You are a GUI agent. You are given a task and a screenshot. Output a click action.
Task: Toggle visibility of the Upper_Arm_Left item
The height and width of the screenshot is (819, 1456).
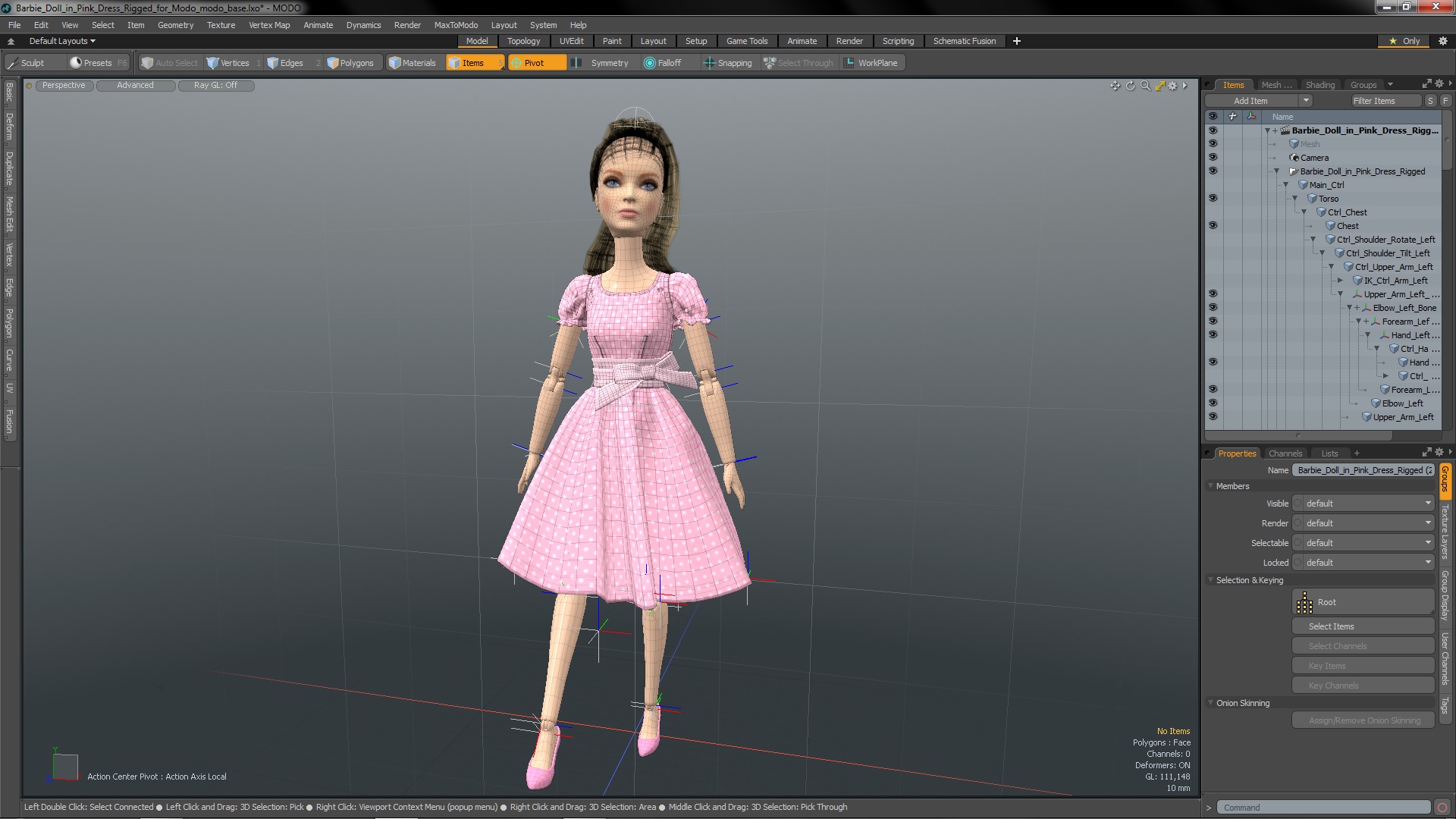click(1213, 417)
